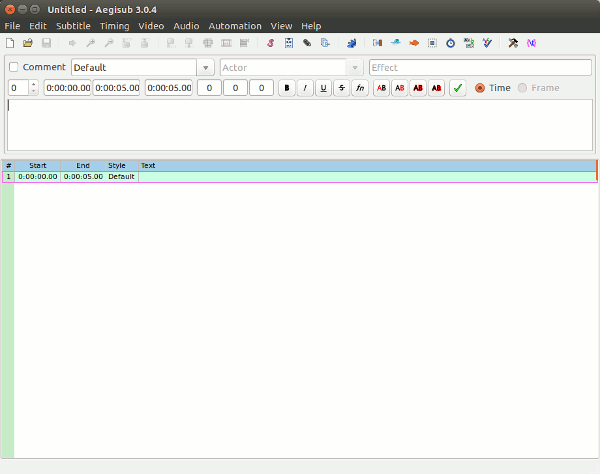Viewport: 600px width, 474px height.
Task: Open the Automation manager icon
Action: (351, 43)
